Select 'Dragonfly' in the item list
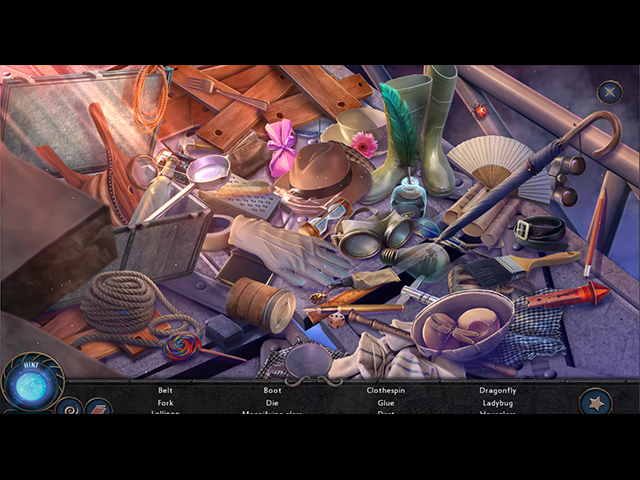 click(497, 390)
